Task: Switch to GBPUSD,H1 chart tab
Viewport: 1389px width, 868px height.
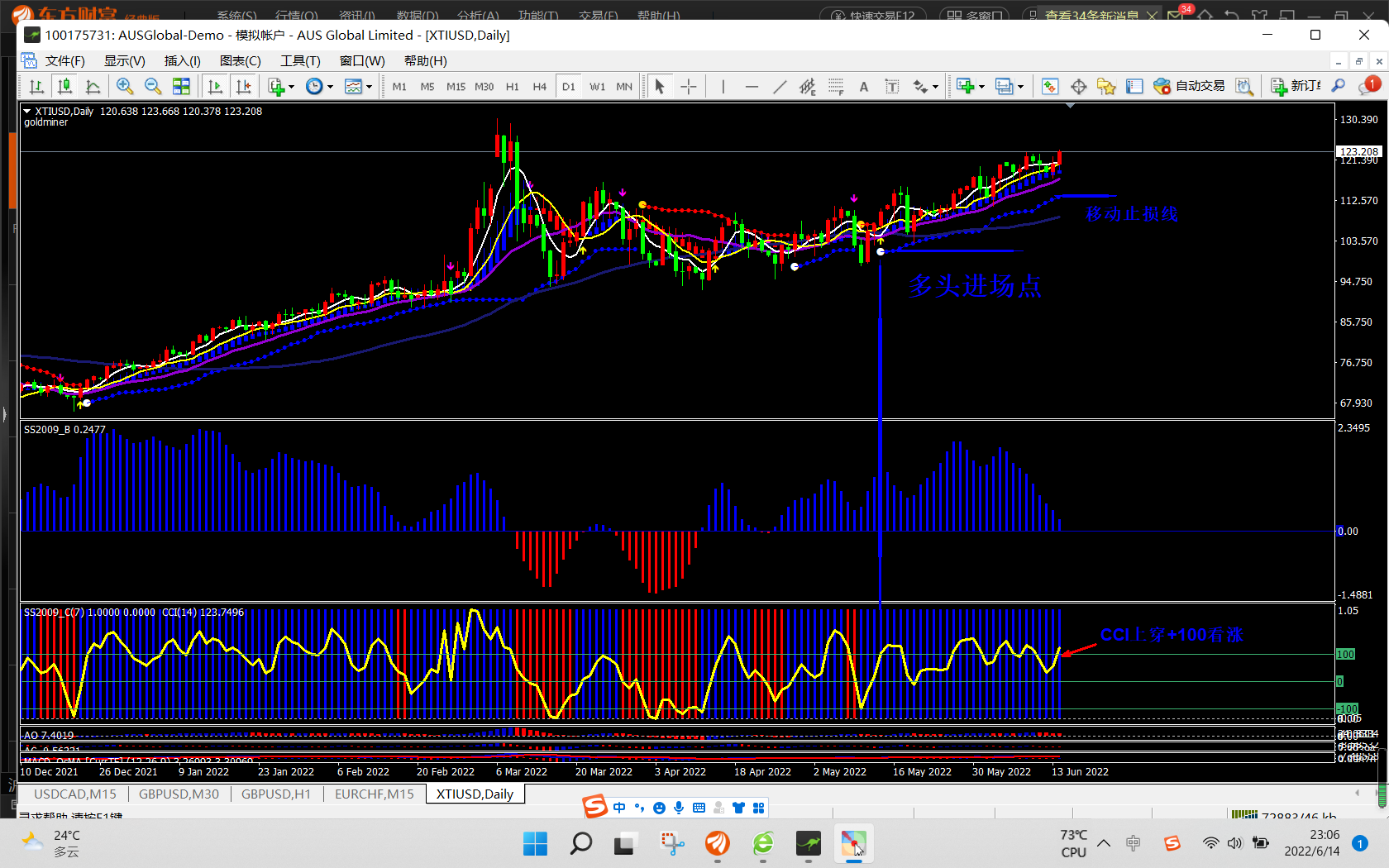Action: tap(276, 794)
